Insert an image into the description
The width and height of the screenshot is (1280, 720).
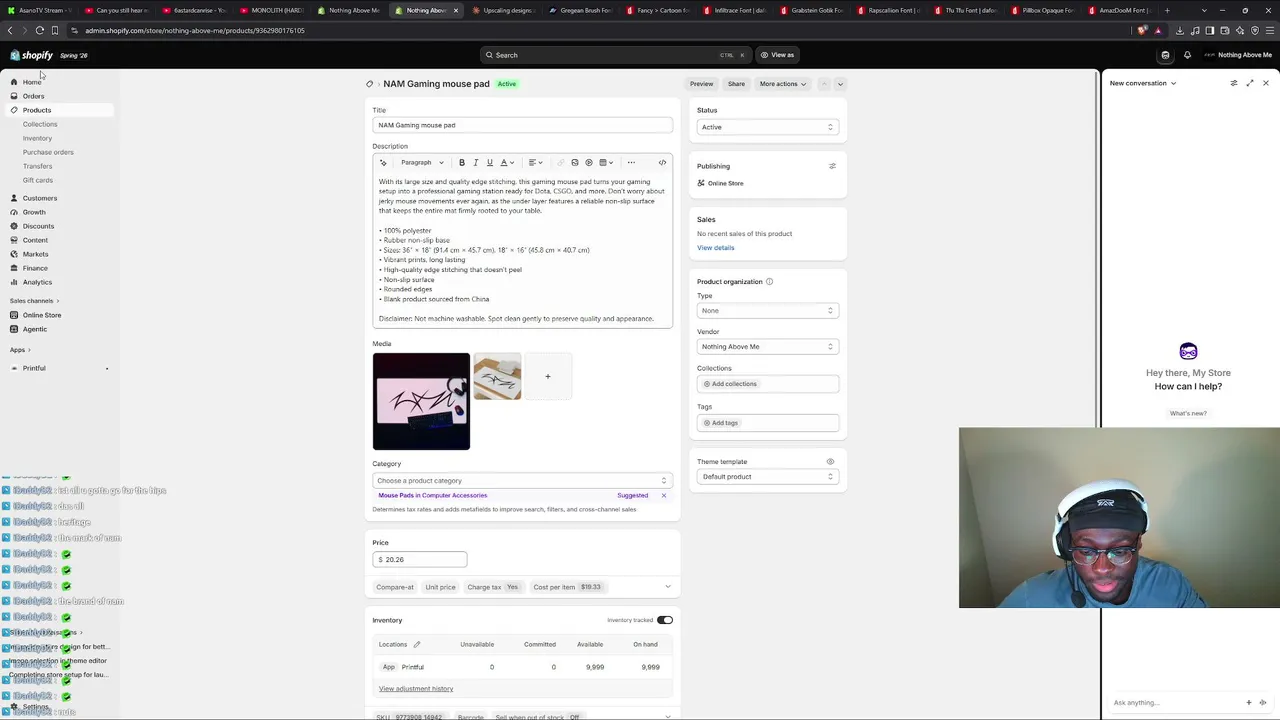(x=574, y=162)
